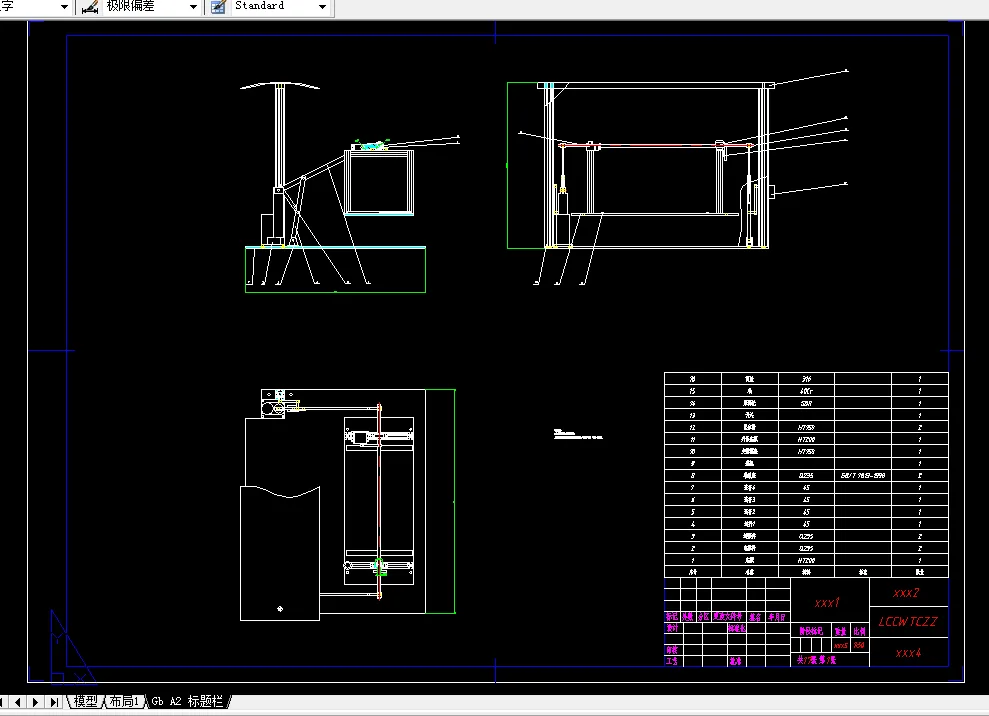This screenshot has width=989, height=716.
Task: Click the HT200 cell in bottom row of parts list
Action: click(x=806, y=560)
